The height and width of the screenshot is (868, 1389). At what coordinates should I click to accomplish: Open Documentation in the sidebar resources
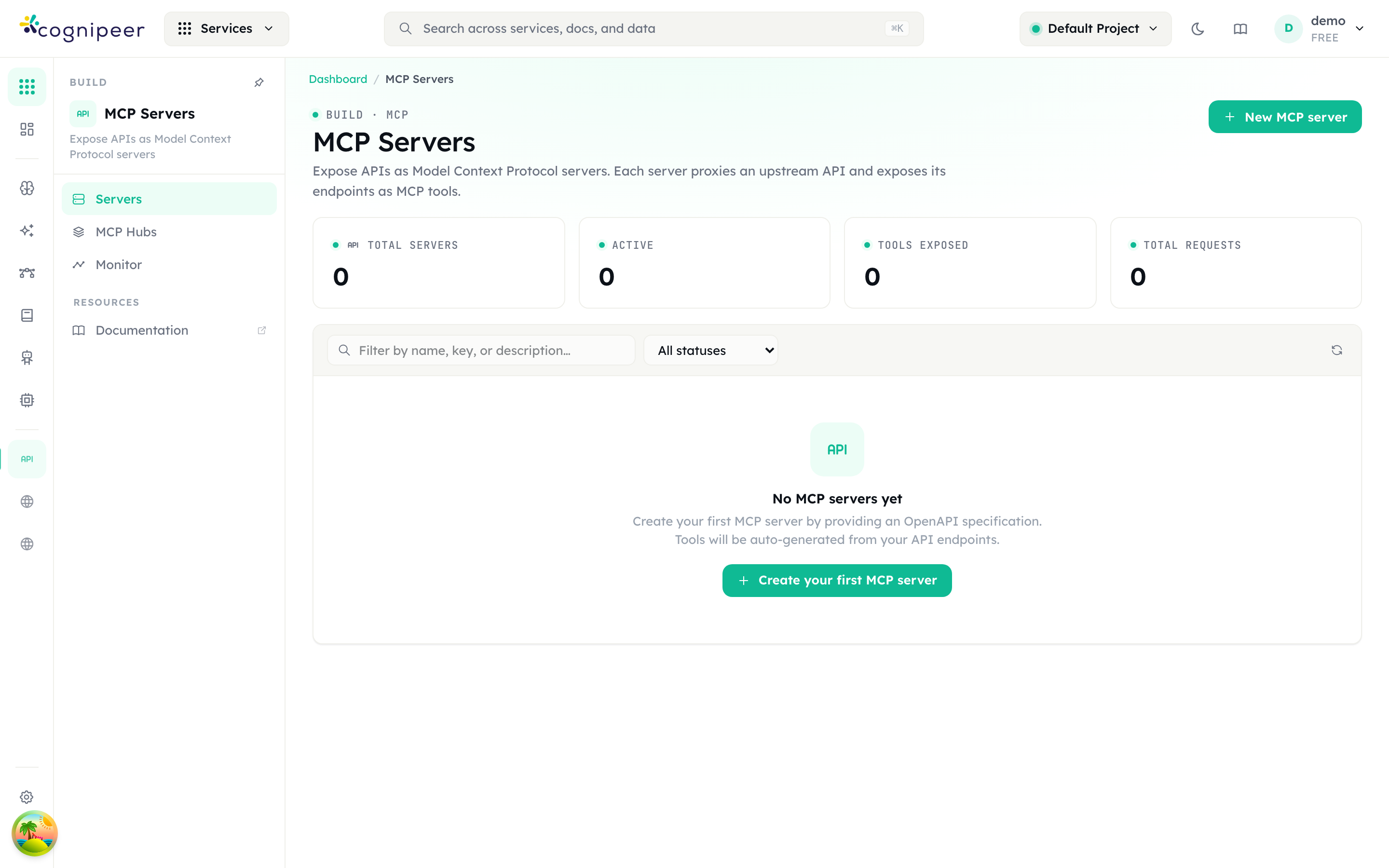click(x=169, y=330)
